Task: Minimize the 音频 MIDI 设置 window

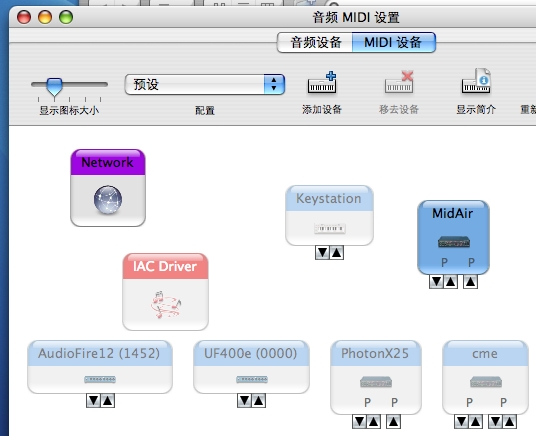Action: pyautogui.click(x=45, y=17)
